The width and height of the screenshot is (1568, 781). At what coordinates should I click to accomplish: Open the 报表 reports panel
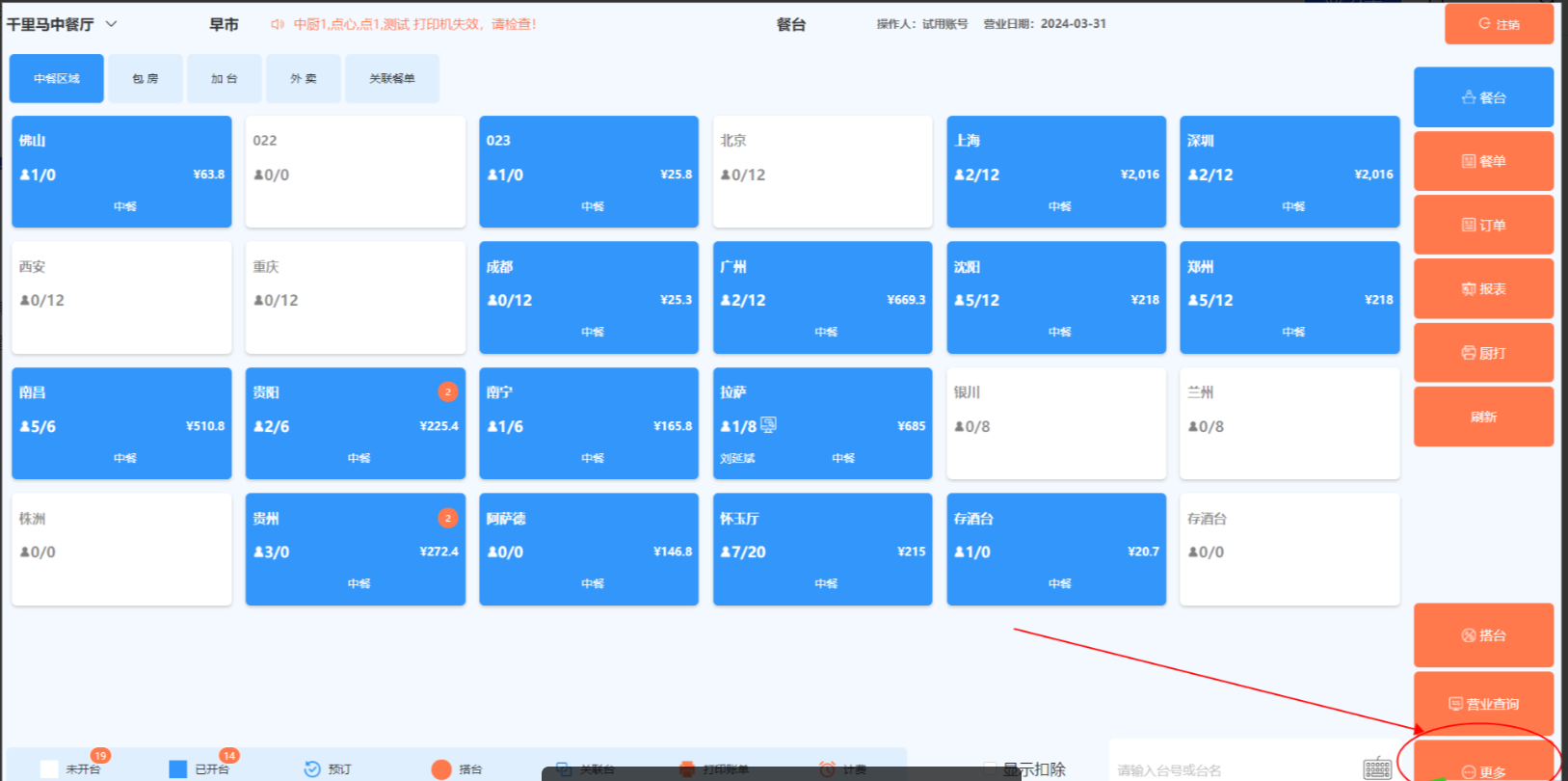[1483, 289]
